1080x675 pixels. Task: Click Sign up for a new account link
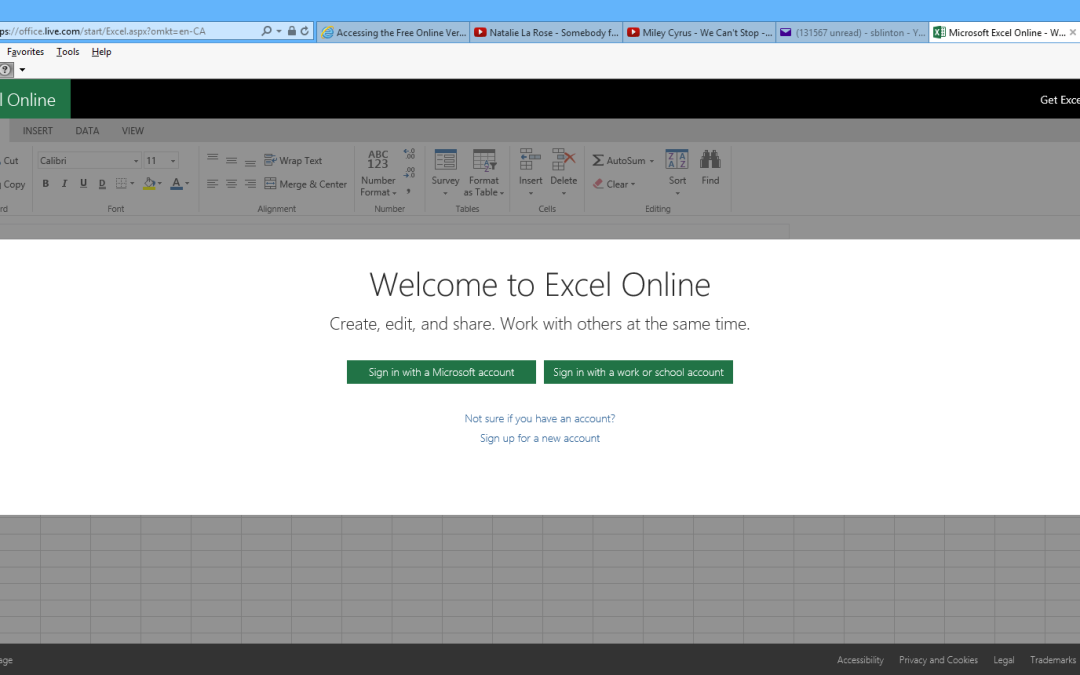click(540, 438)
